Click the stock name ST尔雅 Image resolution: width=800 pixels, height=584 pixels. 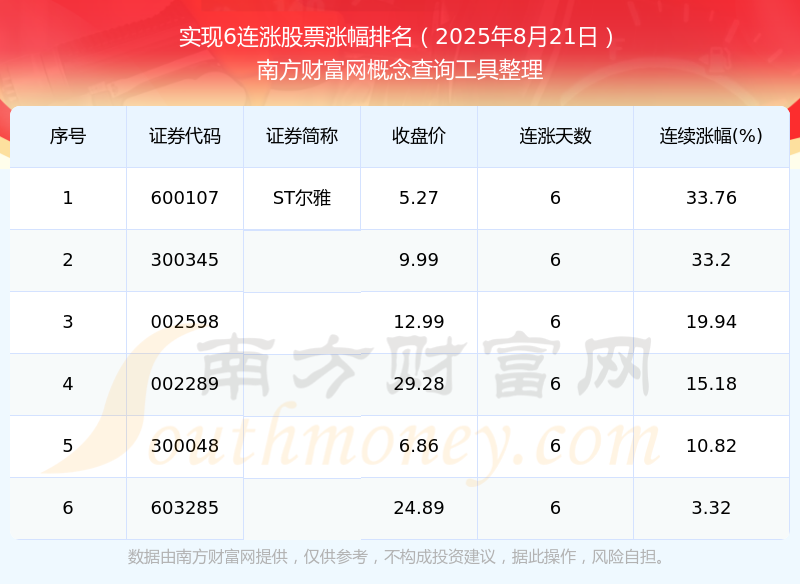[x=302, y=198]
